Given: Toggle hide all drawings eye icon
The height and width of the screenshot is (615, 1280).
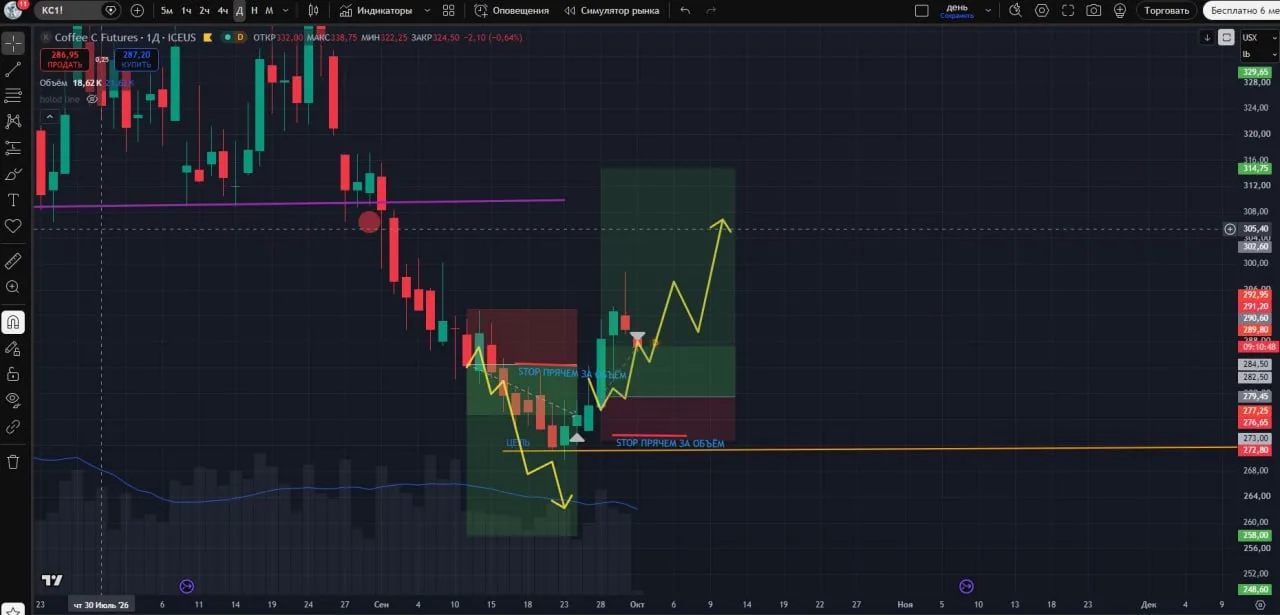Looking at the screenshot, I should (13, 400).
